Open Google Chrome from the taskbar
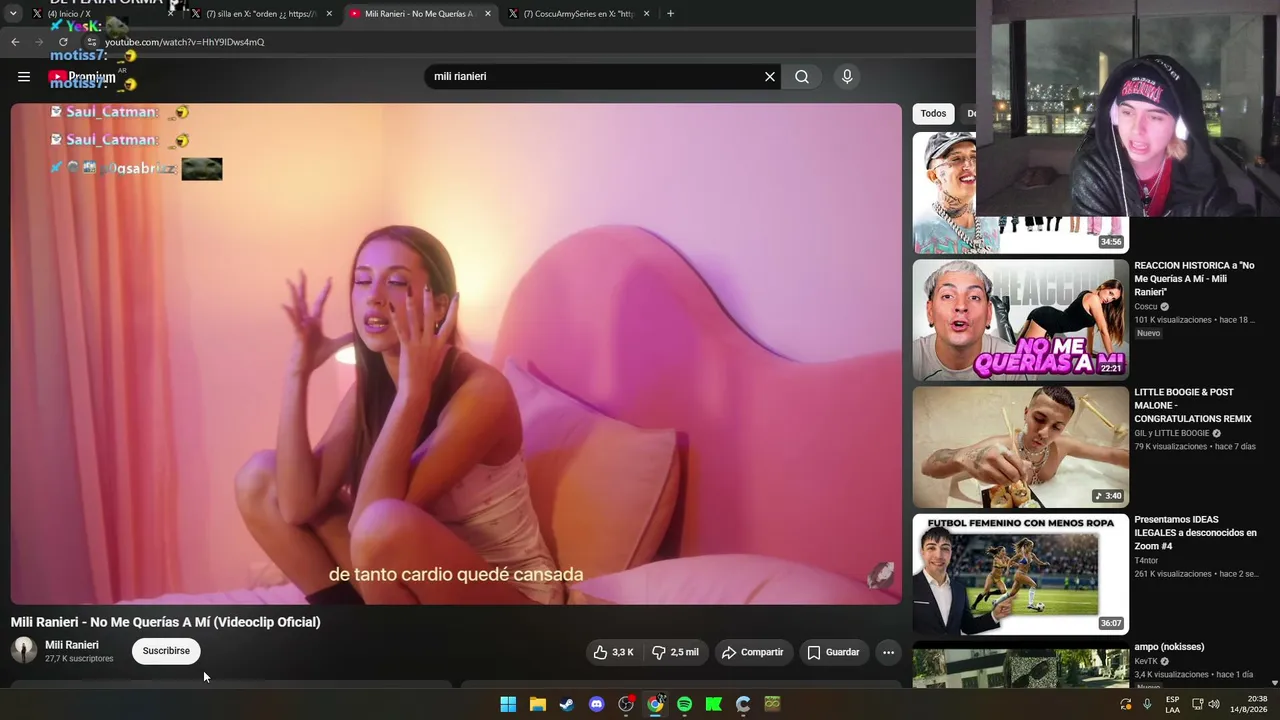The height and width of the screenshot is (720, 1280). [655, 704]
